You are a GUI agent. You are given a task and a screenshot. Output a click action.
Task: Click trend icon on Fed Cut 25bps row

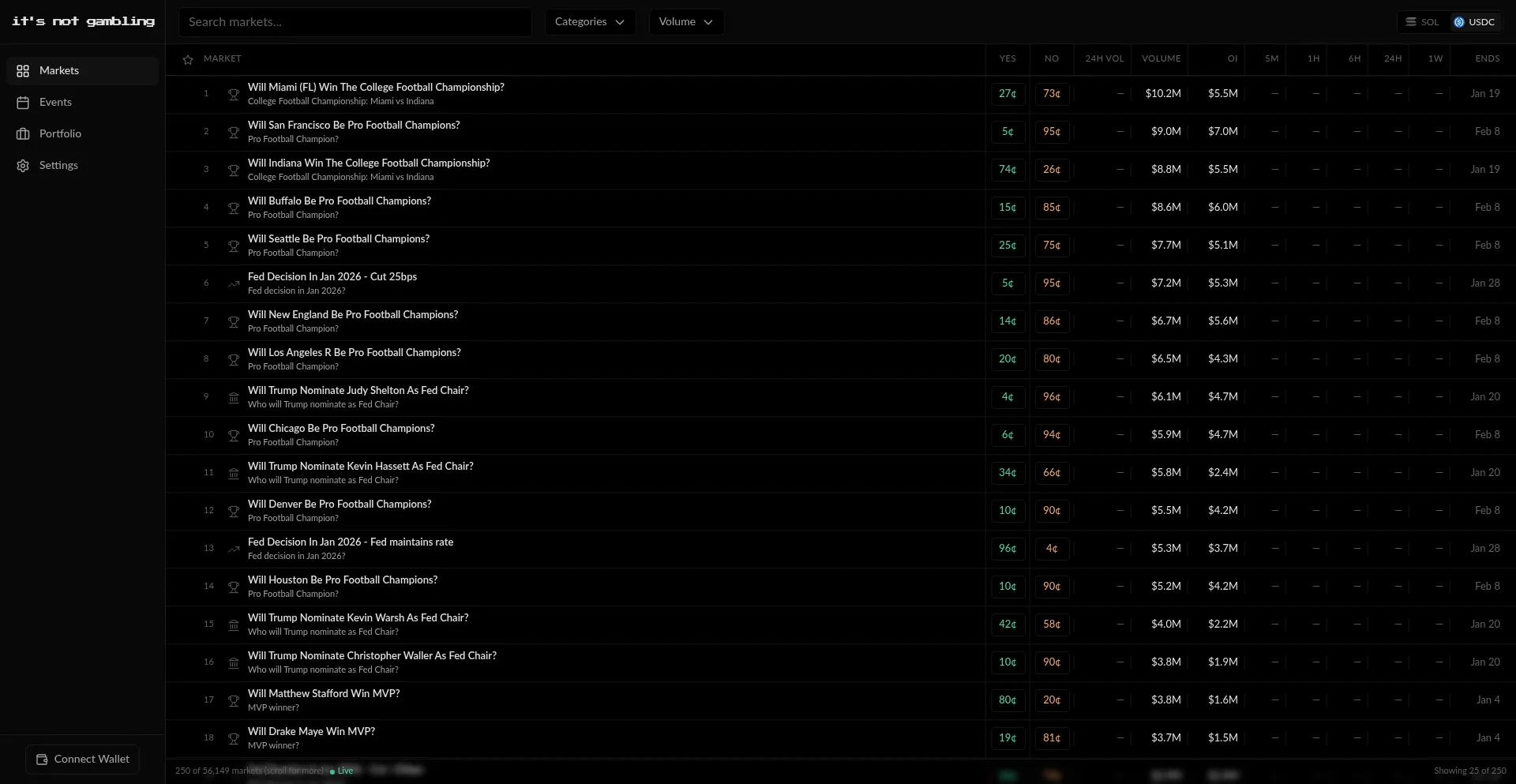(234, 284)
